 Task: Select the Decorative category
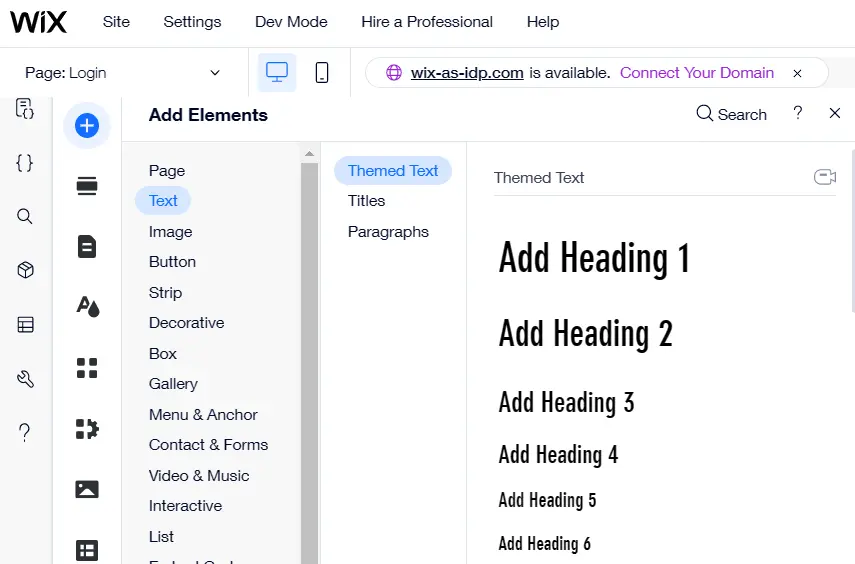[x=186, y=323]
